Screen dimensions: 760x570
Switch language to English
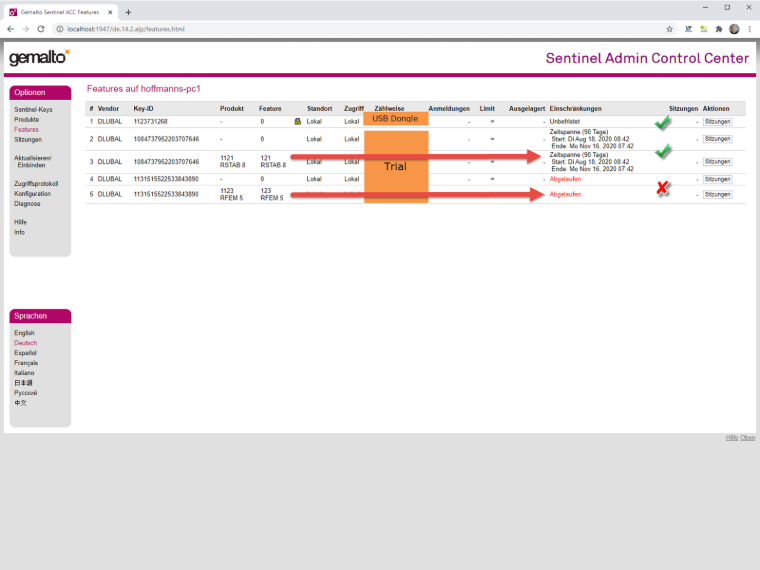click(x=24, y=333)
